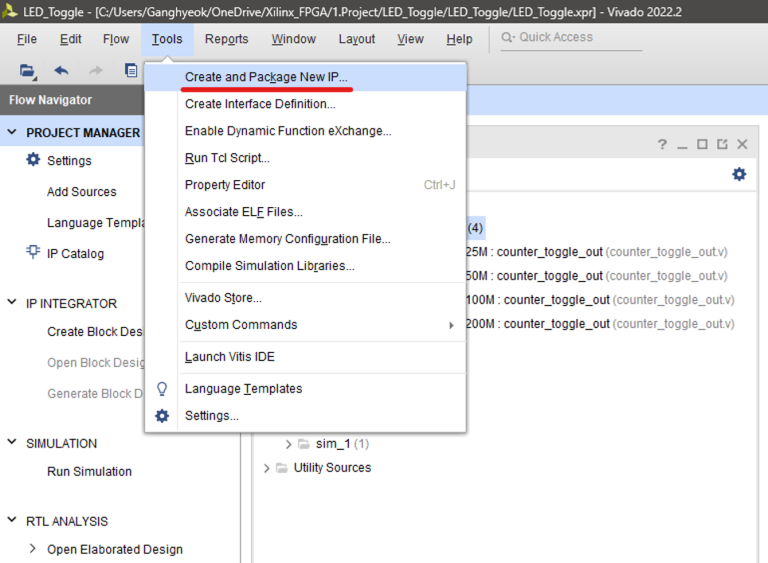Collapse the PROJECT MANAGER section
The height and width of the screenshot is (563, 768).
[12, 132]
